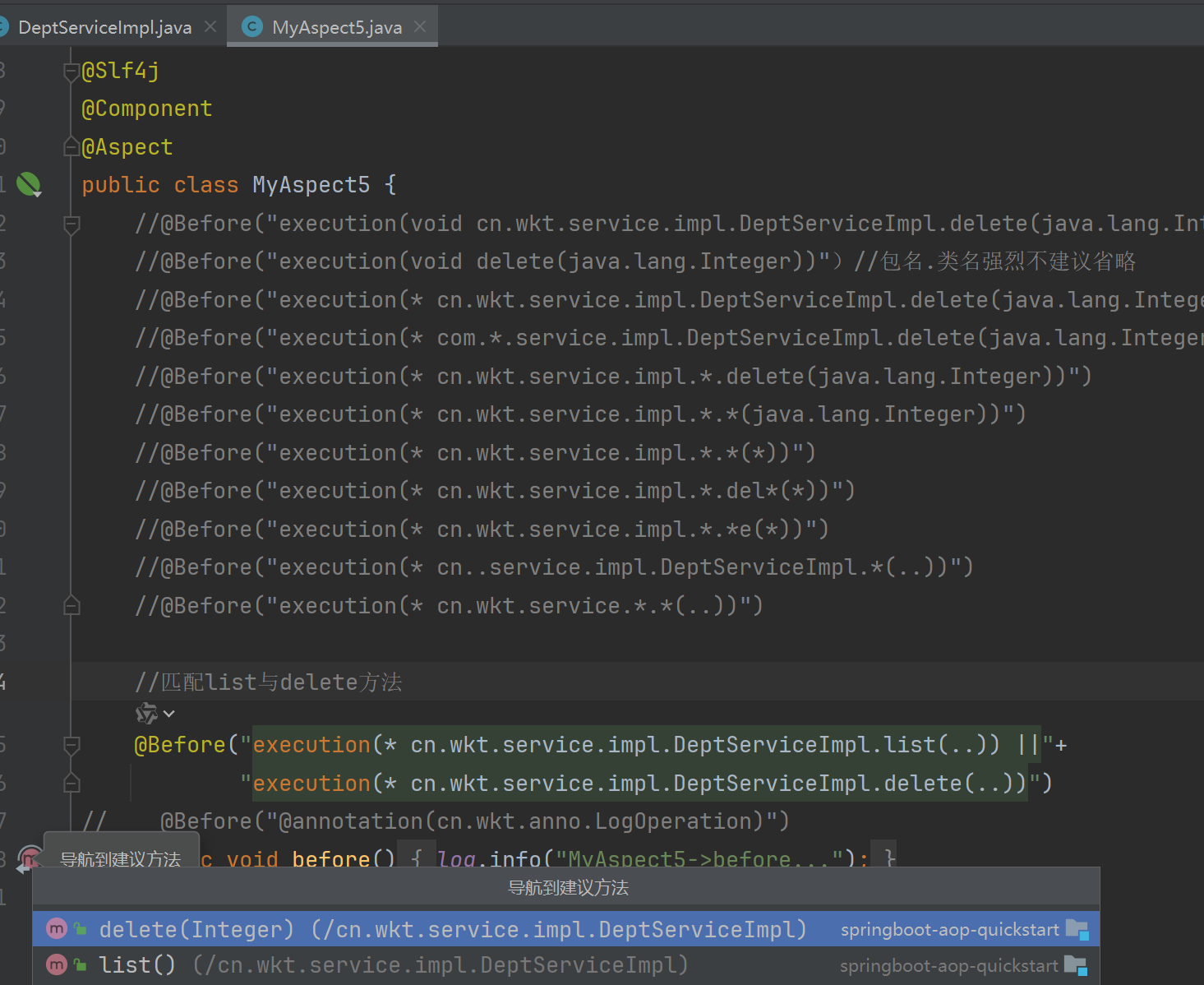
Task: Click the AI assistant icon above @Before annotation
Action: pyautogui.click(x=146, y=714)
